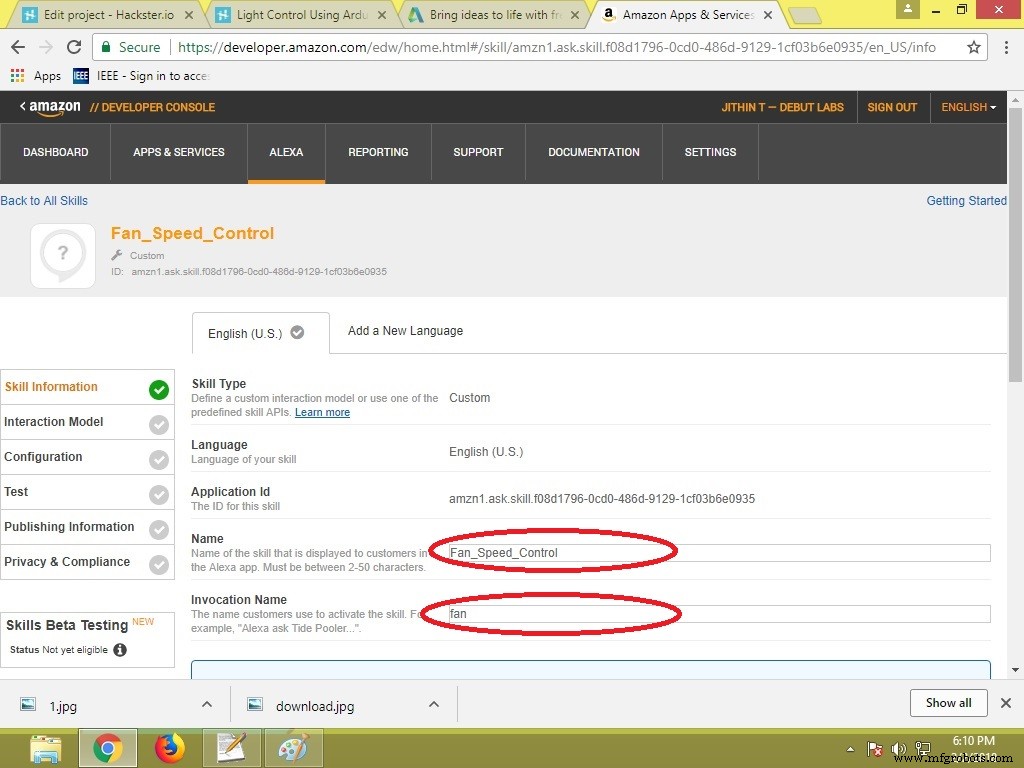Switch to the Hackster.io Edit project tab
This screenshot has height=768, width=1024.
108,15
